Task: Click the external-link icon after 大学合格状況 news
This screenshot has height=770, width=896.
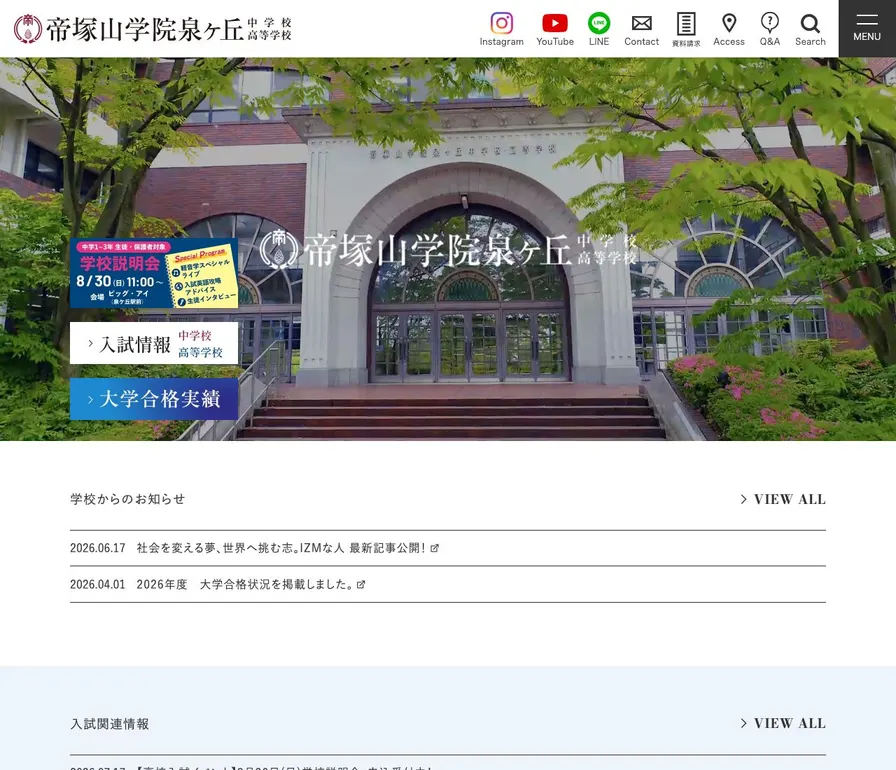Action: [x=361, y=585]
